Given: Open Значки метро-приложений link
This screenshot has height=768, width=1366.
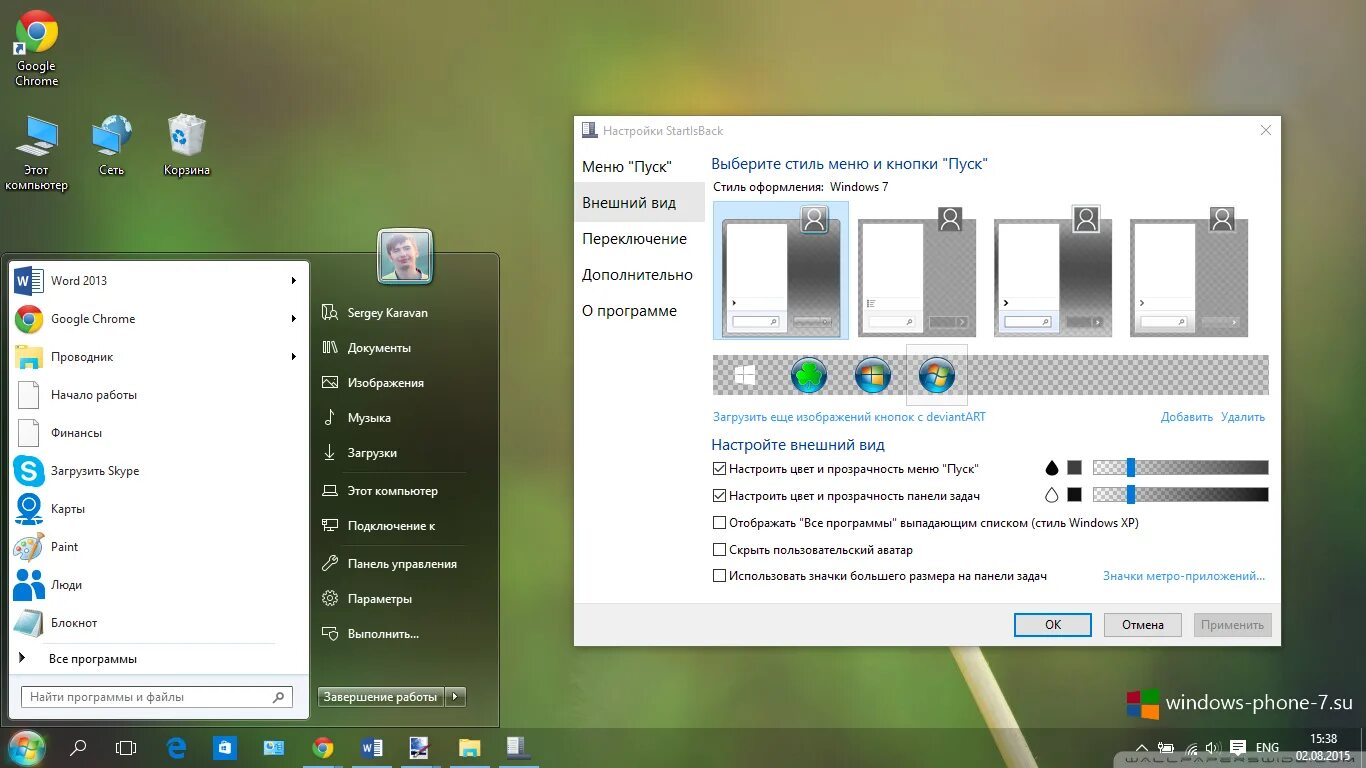Looking at the screenshot, I should click(x=1184, y=576).
